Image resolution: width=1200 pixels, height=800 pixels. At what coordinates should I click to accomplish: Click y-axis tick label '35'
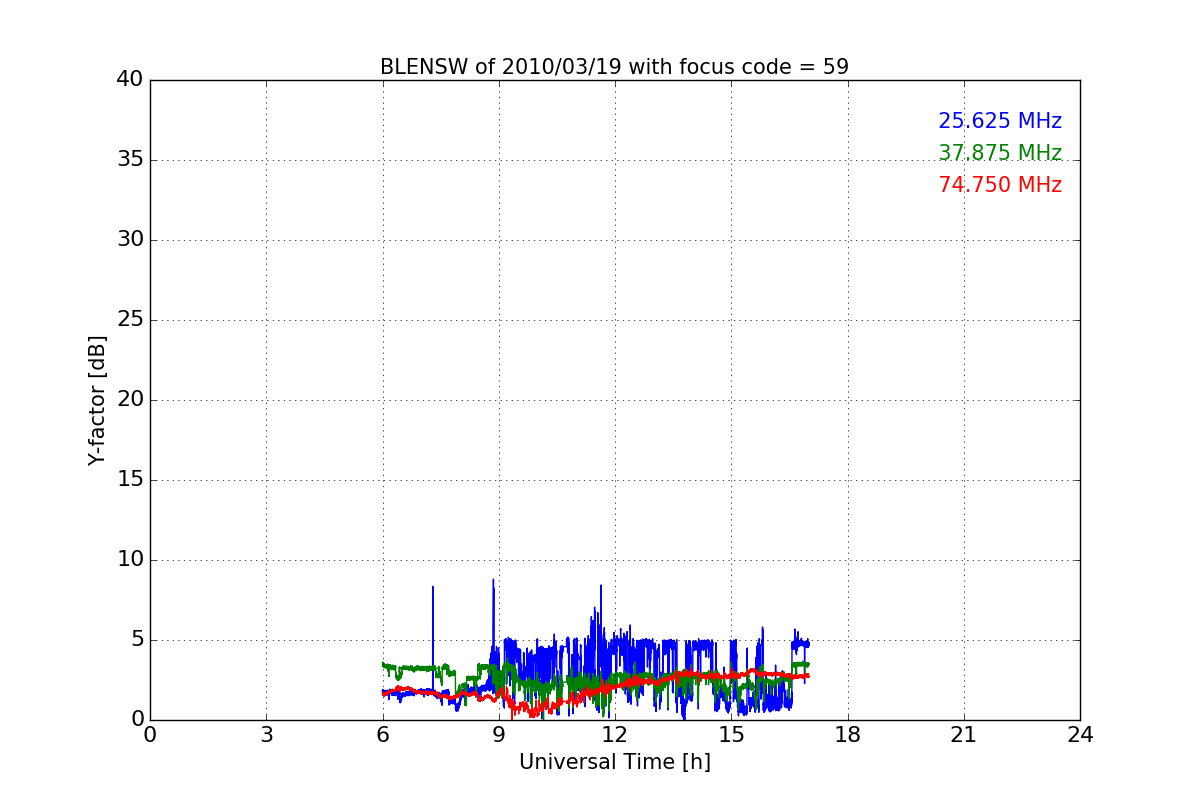pos(130,160)
